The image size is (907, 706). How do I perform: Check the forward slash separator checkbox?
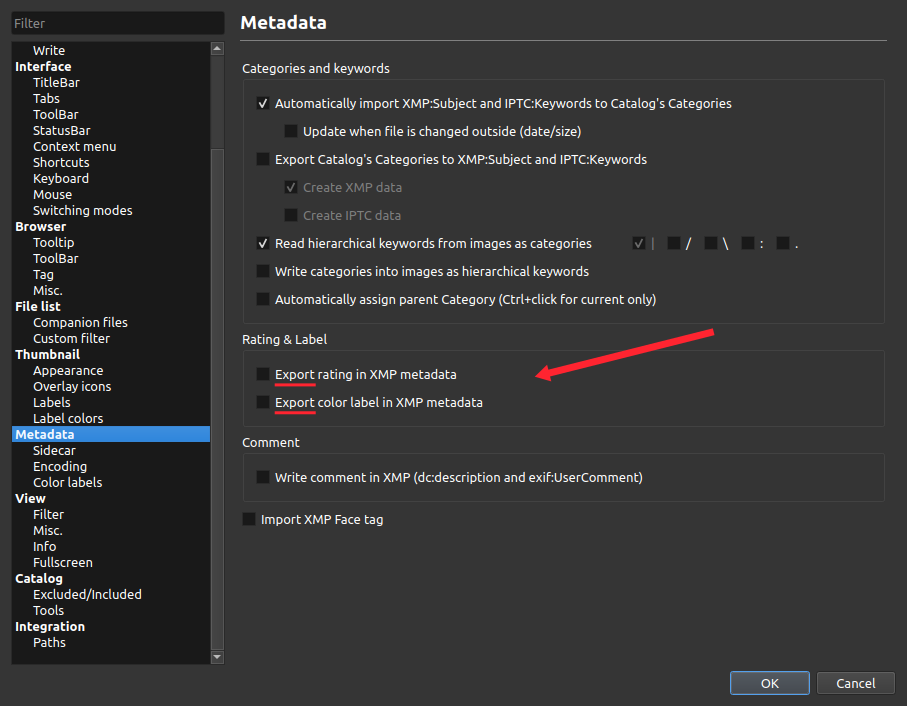click(x=674, y=243)
